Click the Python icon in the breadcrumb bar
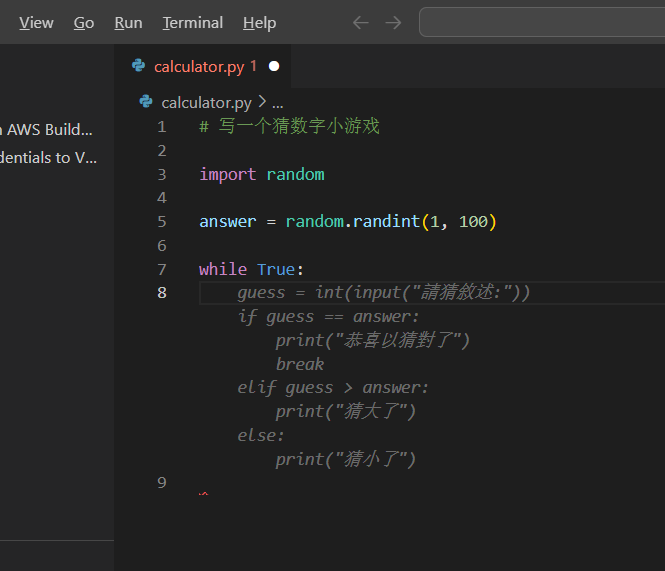Viewport: 665px width, 571px height. 146,102
